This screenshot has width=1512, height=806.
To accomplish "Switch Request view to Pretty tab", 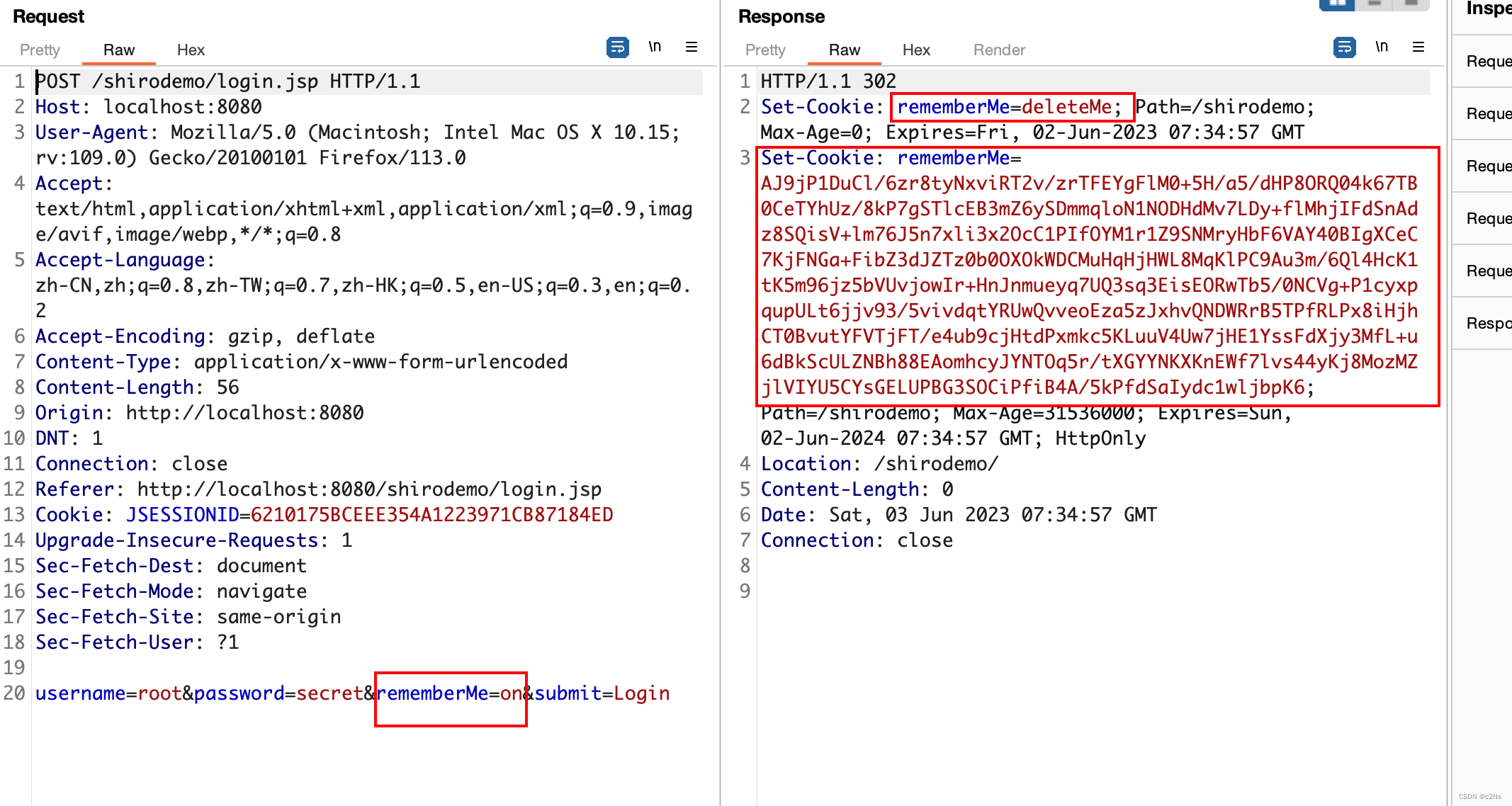I will click(40, 50).
